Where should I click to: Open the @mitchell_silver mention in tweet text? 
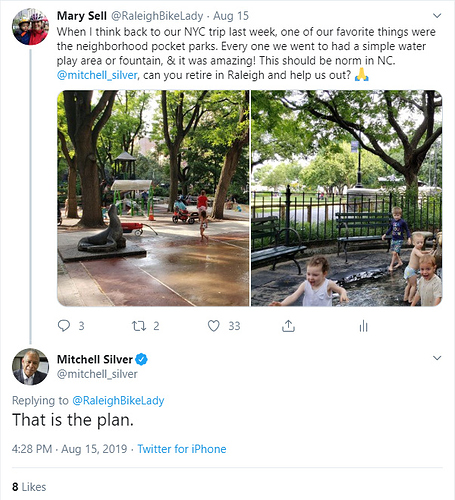[97, 75]
